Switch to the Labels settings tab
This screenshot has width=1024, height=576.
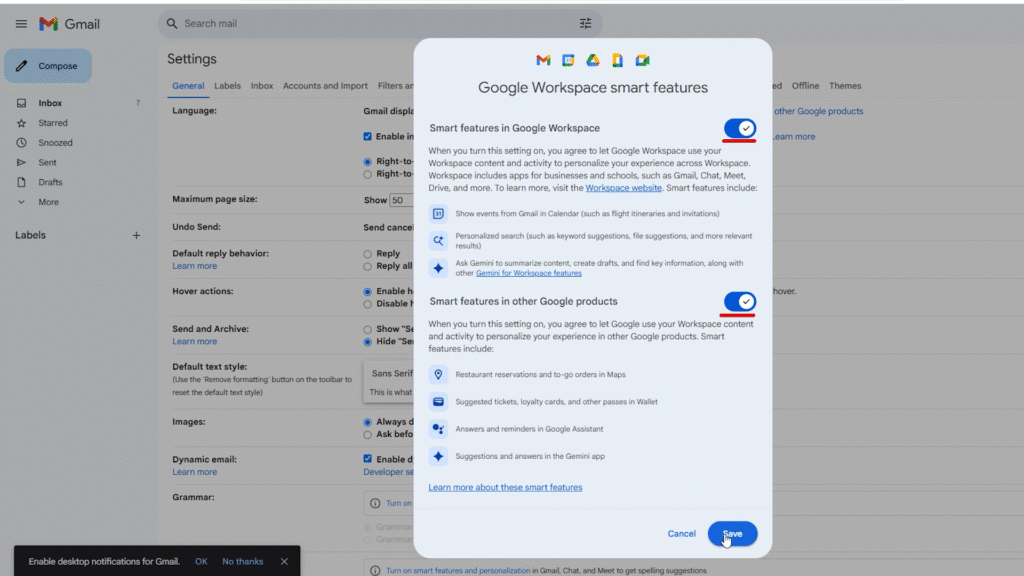click(227, 86)
